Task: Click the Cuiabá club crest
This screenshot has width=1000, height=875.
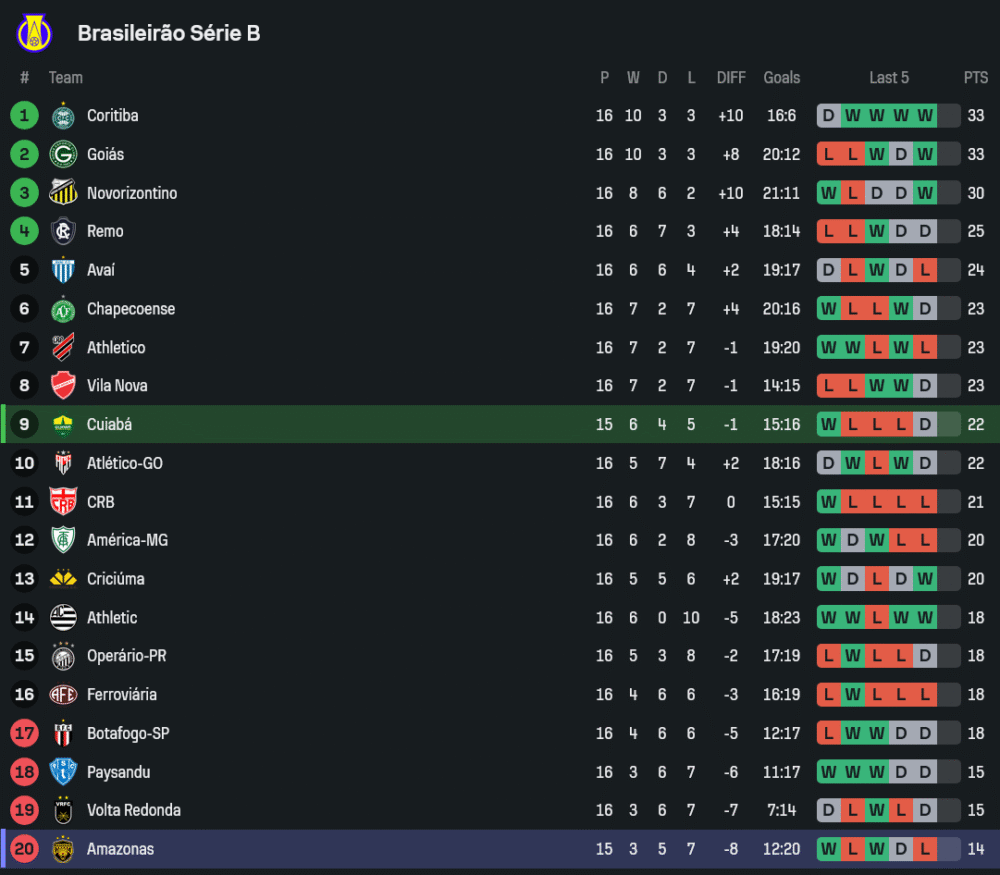Action: (x=63, y=425)
